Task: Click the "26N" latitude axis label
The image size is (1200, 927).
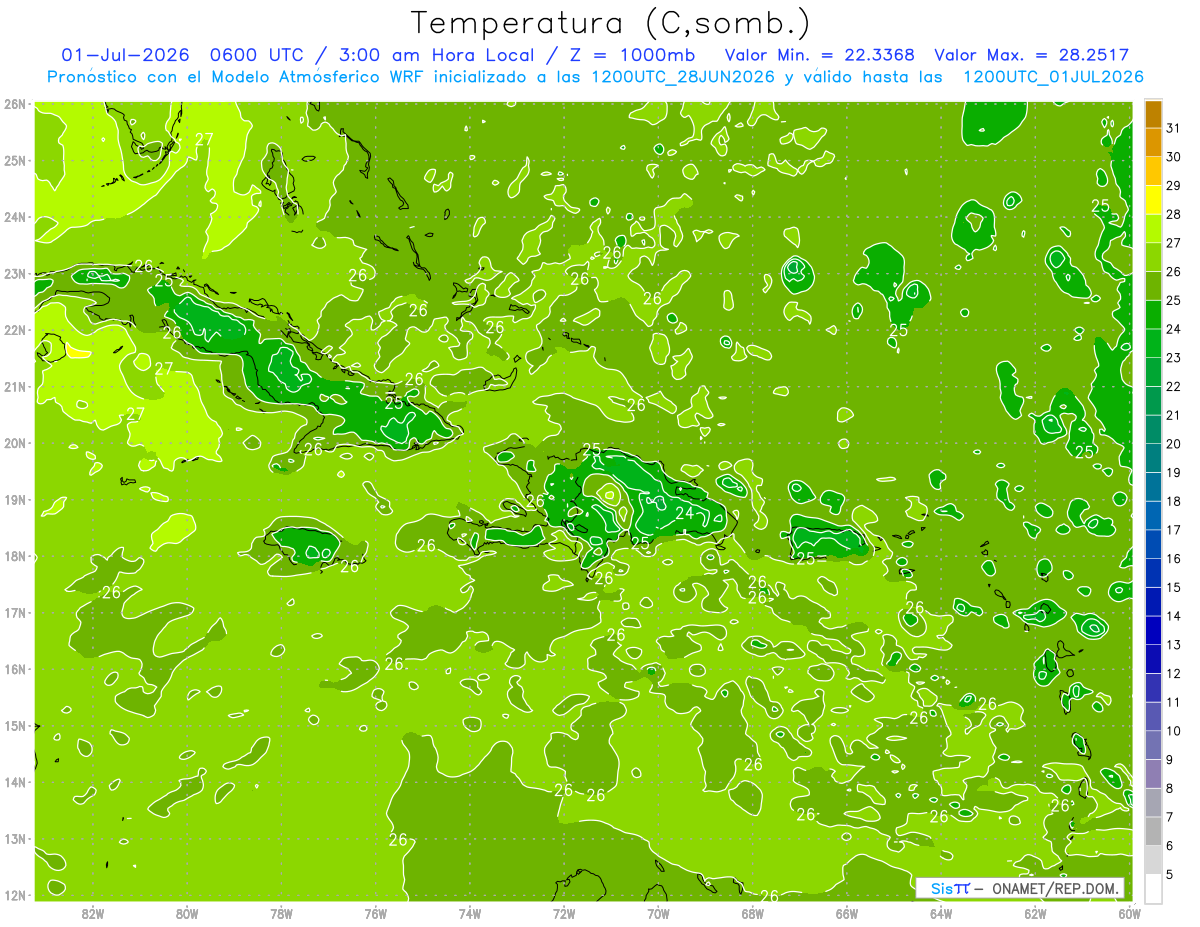Action: [x=15, y=104]
